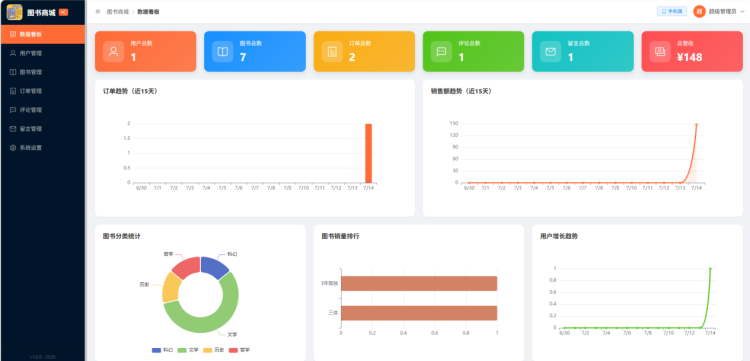Click the red 哲学 legend color swatch
The width and height of the screenshot is (750, 361).
pyautogui.click(x=233, y=350)
